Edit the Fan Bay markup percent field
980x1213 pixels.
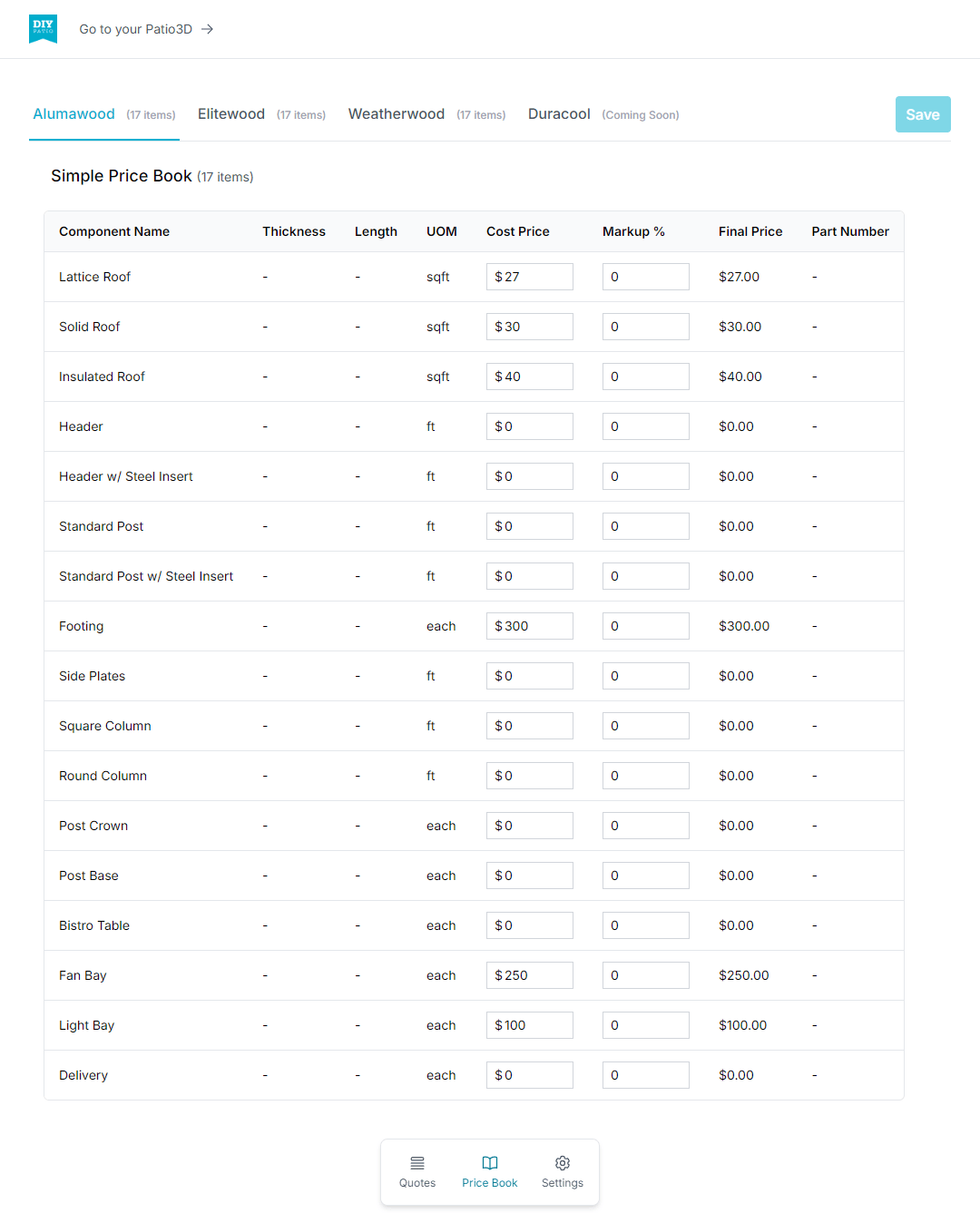pyautogui.click(x=645, y=975)
